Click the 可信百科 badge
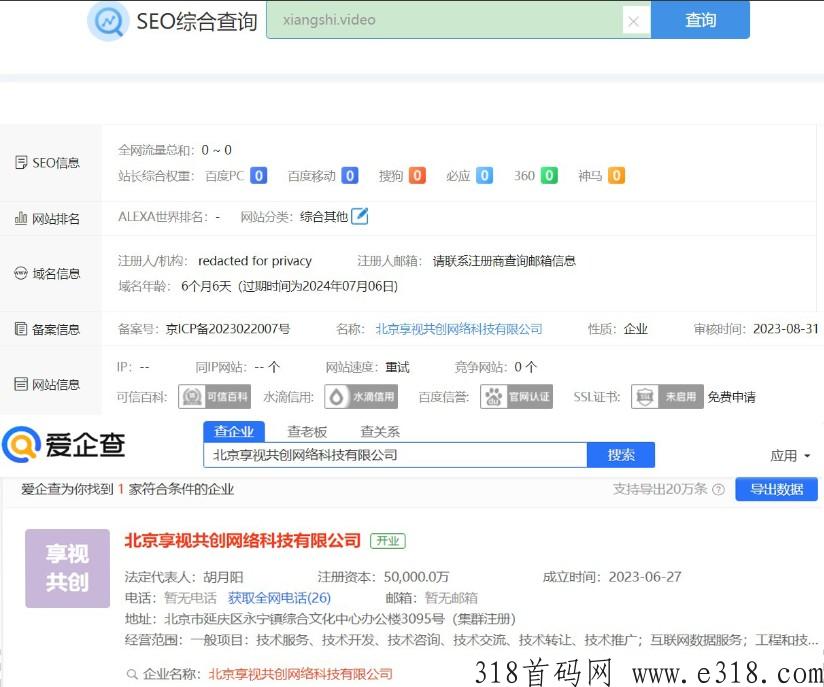 coord(214,397)
